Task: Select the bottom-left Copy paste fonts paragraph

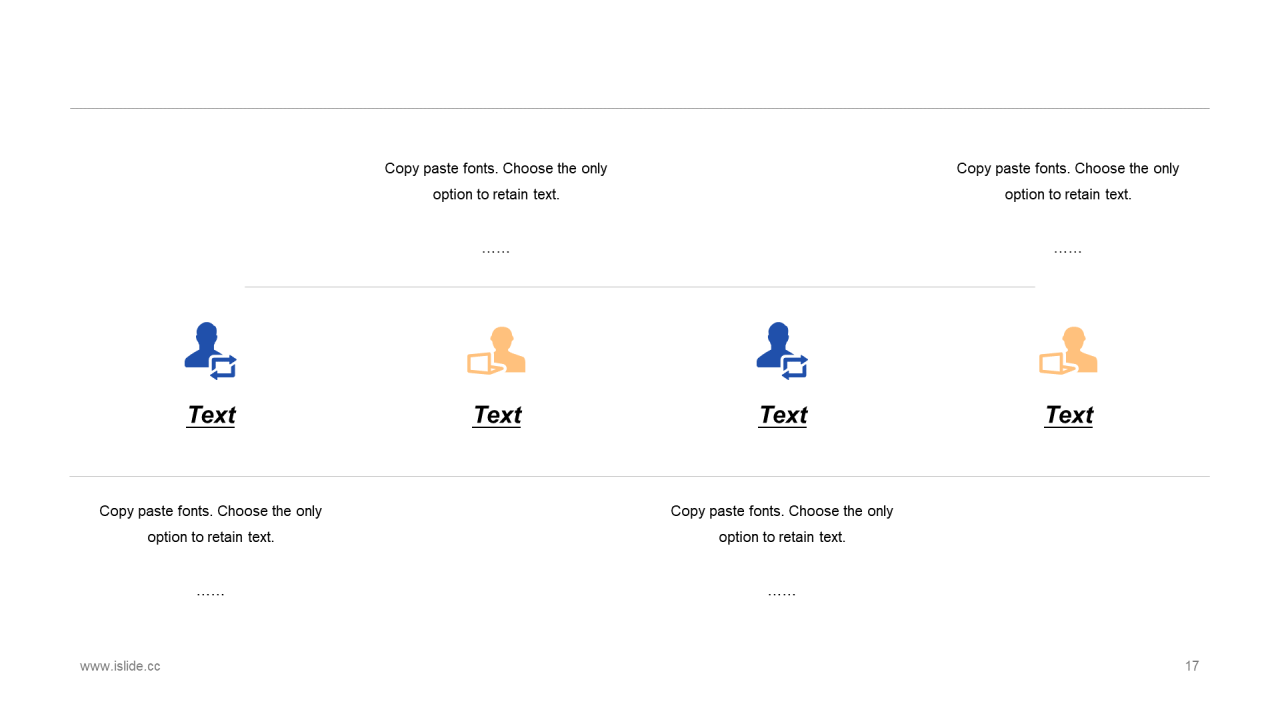Action: coord(211,524)
